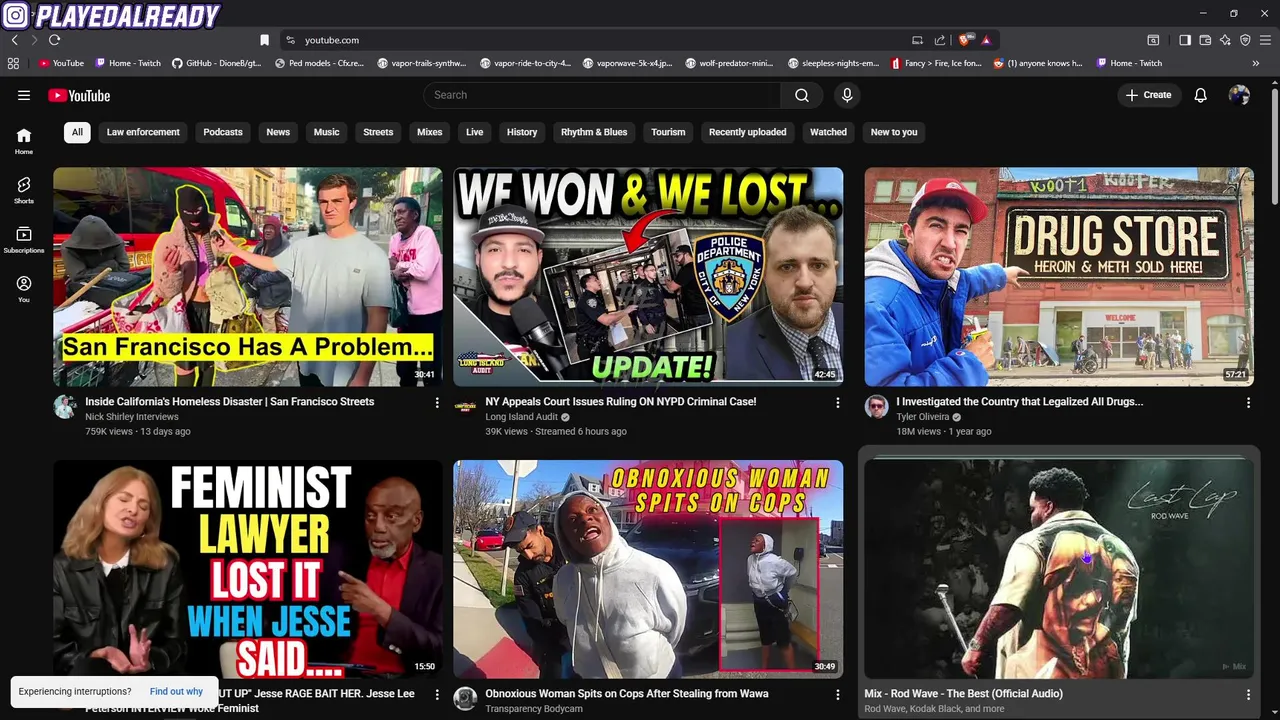Open the Brave Shields lion icon
The width and height of the screenshot is (1280, 720).
point(964,40)
